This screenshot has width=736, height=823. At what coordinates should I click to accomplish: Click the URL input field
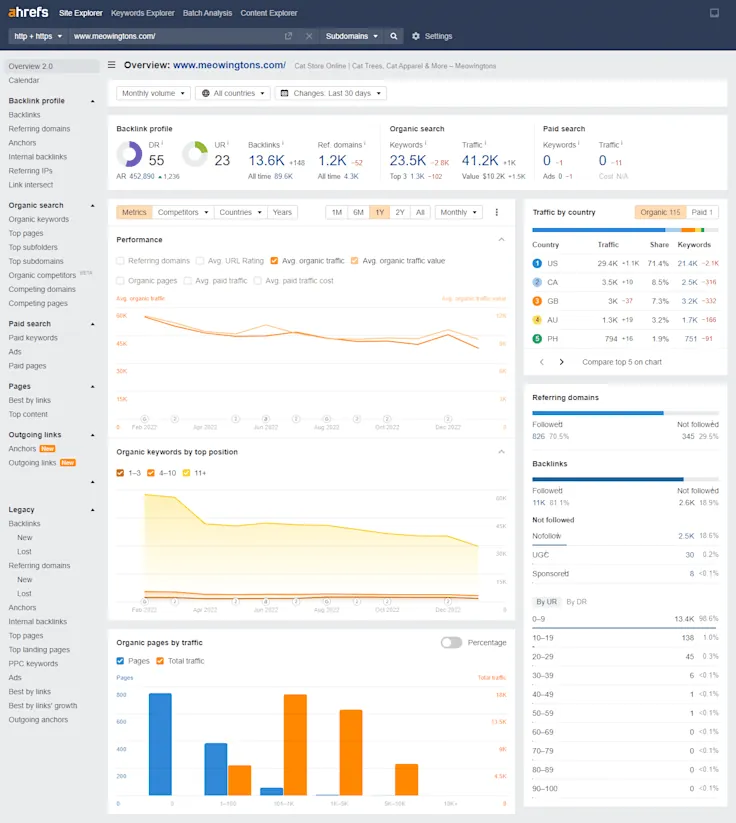pos(176,36)
